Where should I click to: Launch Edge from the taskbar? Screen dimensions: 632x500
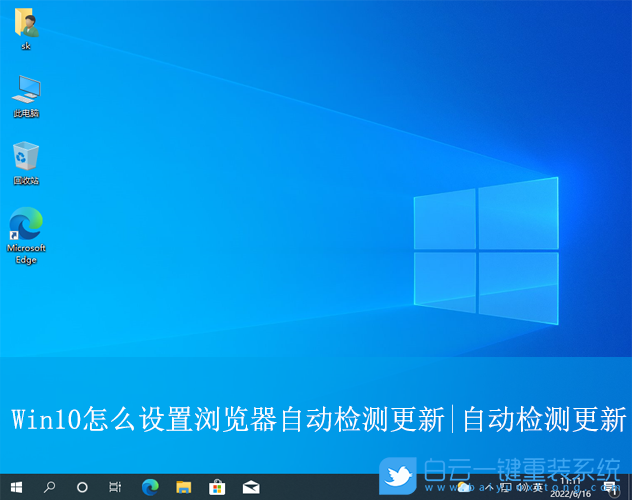coord(150,488)
